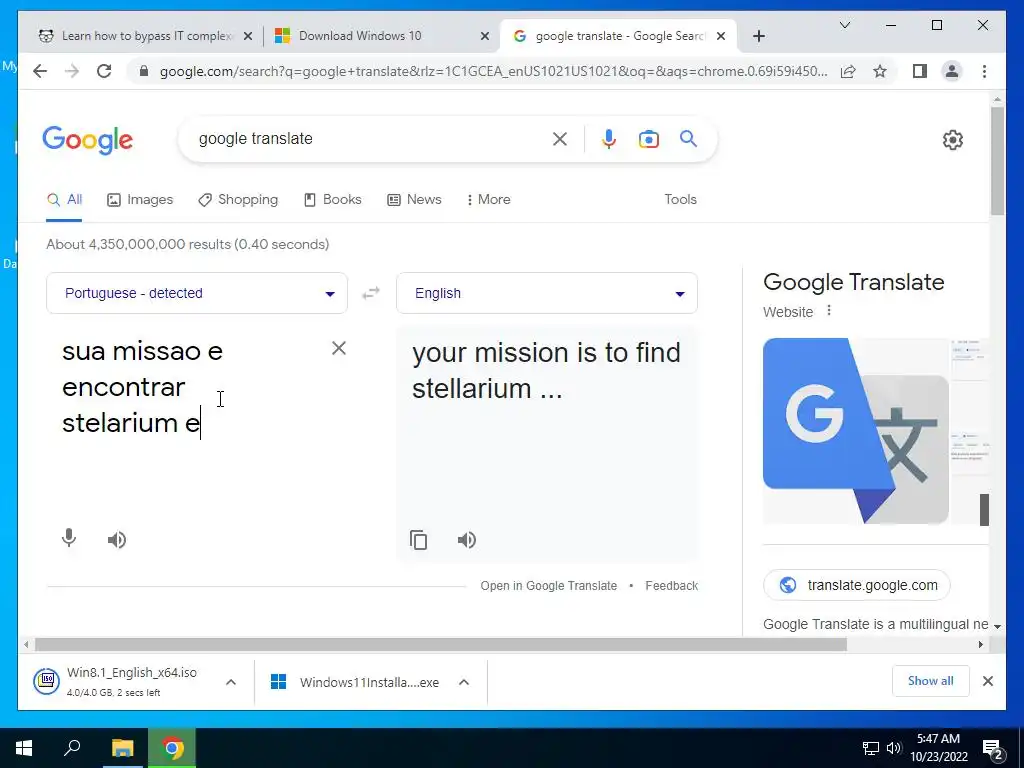The image size is (1024, 768).
Task: Close the downloads bar
Action: tap(987, 681)
